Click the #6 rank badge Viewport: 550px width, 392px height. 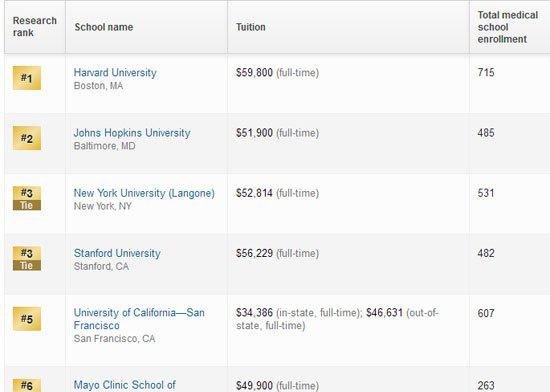(27, 385)
